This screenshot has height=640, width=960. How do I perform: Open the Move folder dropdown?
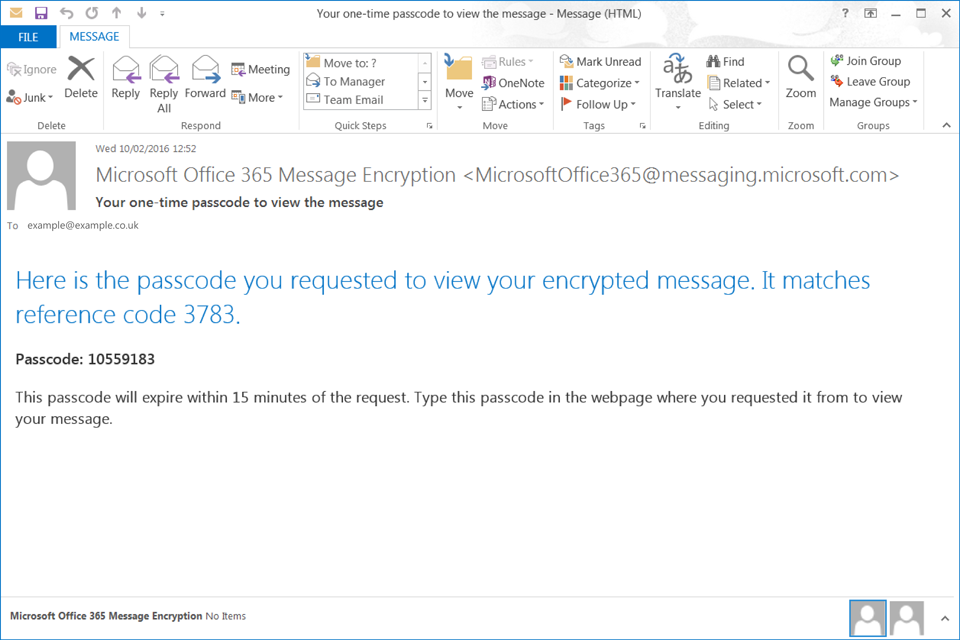pos(459,79)
